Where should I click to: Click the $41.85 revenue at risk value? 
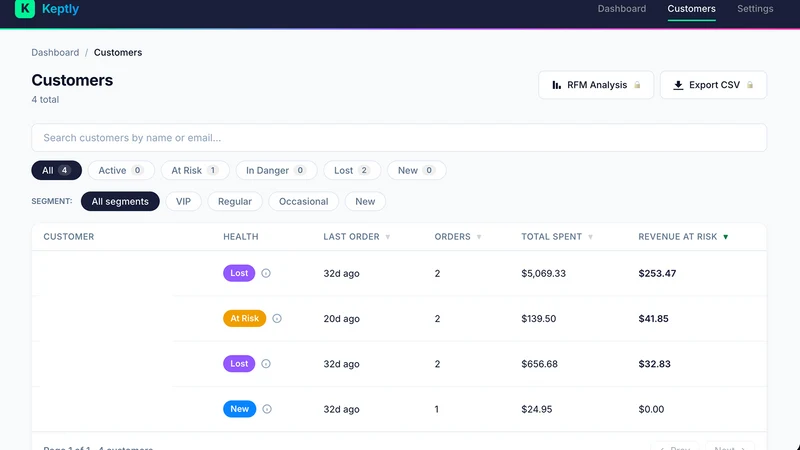[654, 319]
